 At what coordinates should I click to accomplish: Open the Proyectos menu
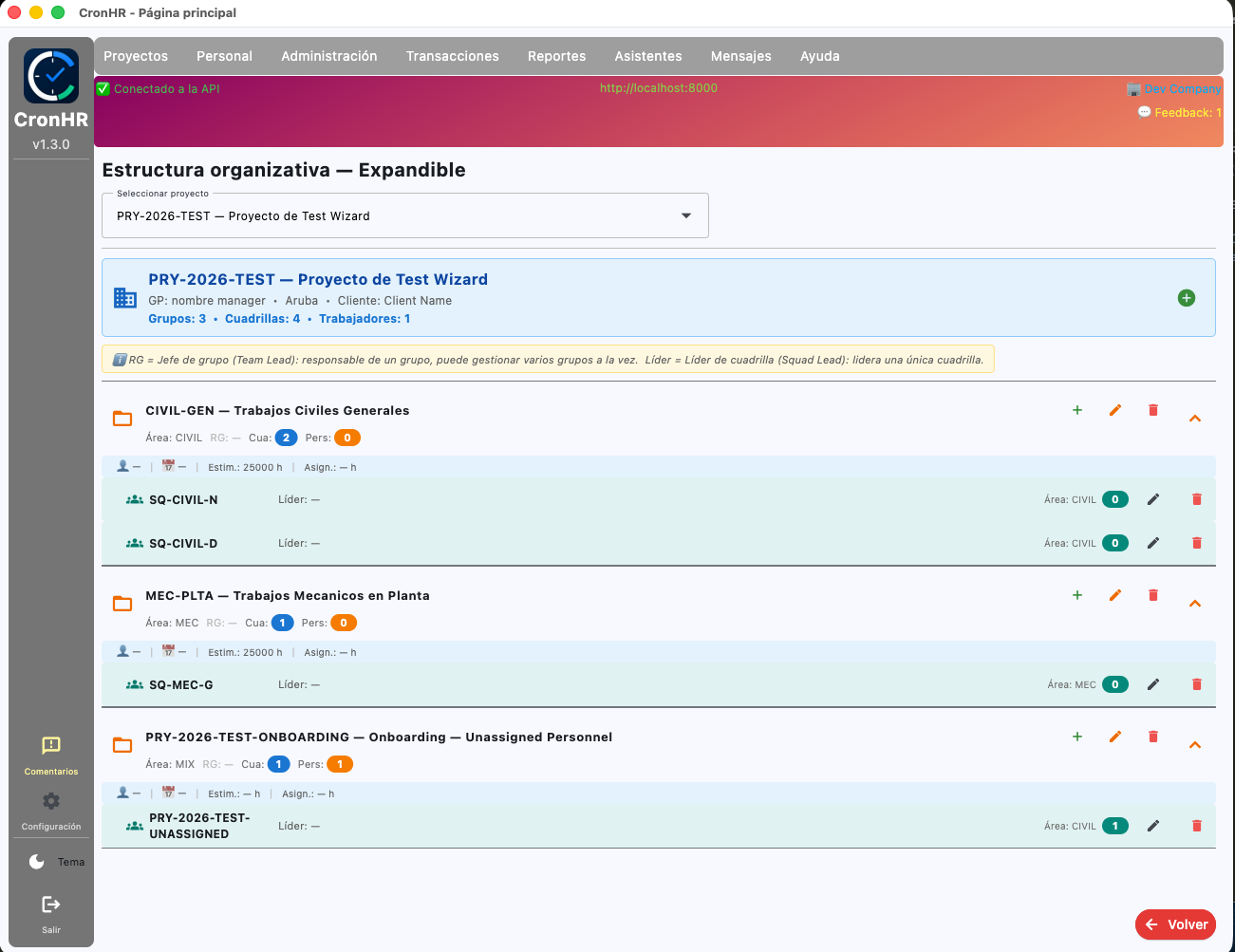pyautogui.click(x=136, y=56)
